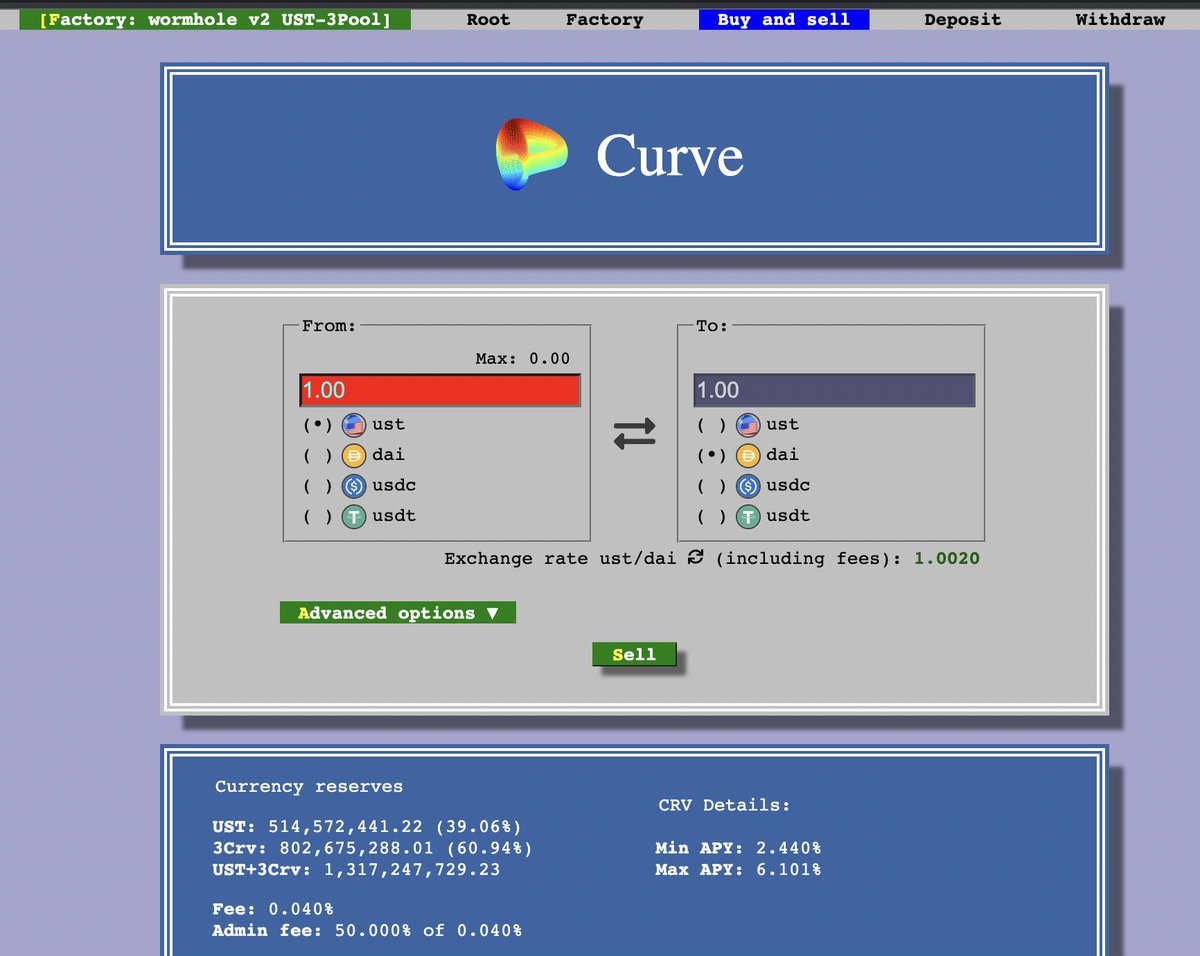The width and height of the screenshot is (1200, 956).
Task: Click UST+3Crv total 1,317,247,729.23 line
Action: point(356,870)
